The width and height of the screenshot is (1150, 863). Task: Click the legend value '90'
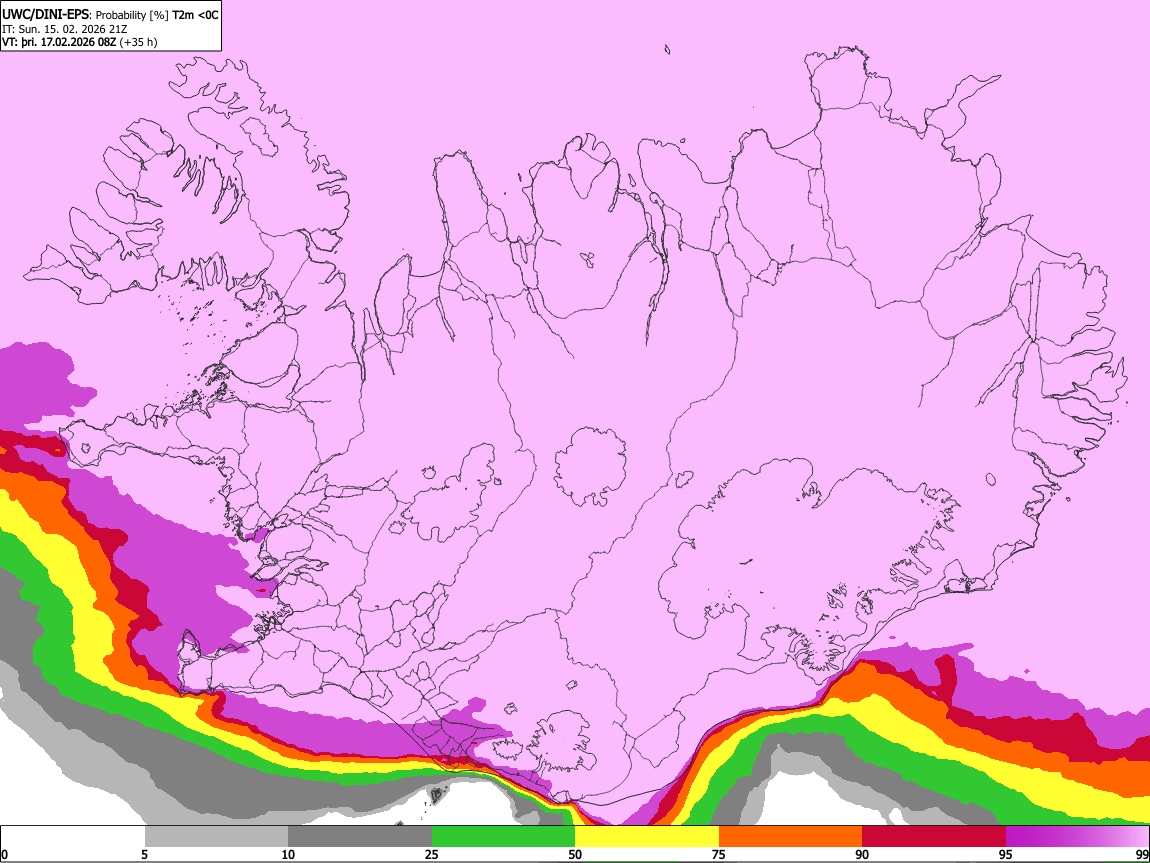862,854
